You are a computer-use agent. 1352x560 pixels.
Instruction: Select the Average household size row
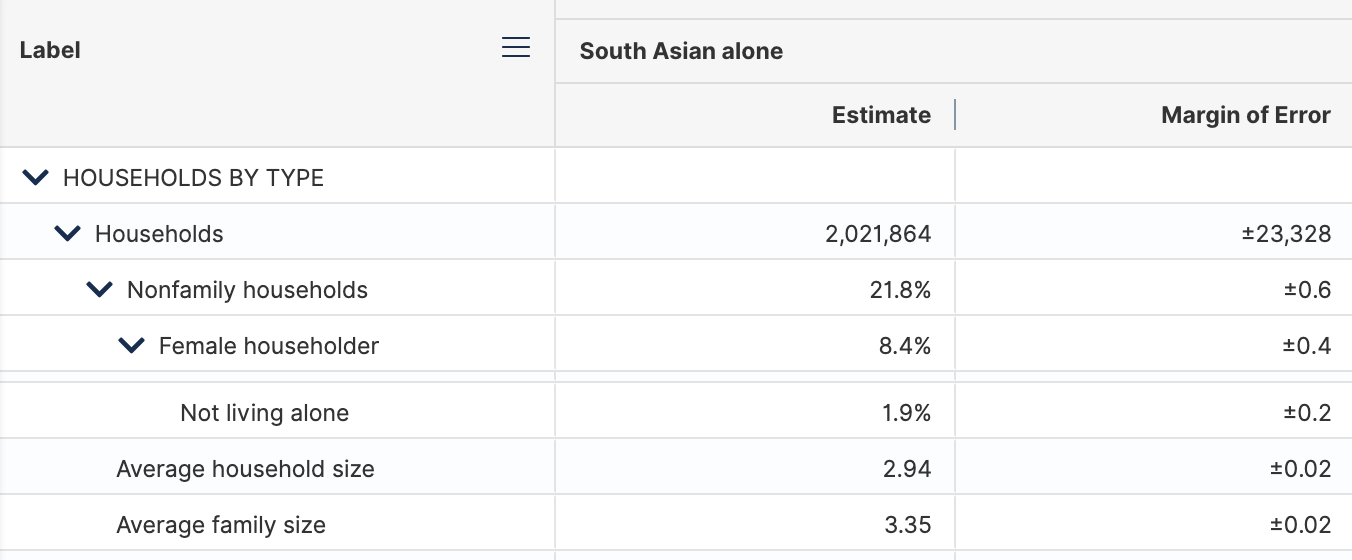coord(676,469)
